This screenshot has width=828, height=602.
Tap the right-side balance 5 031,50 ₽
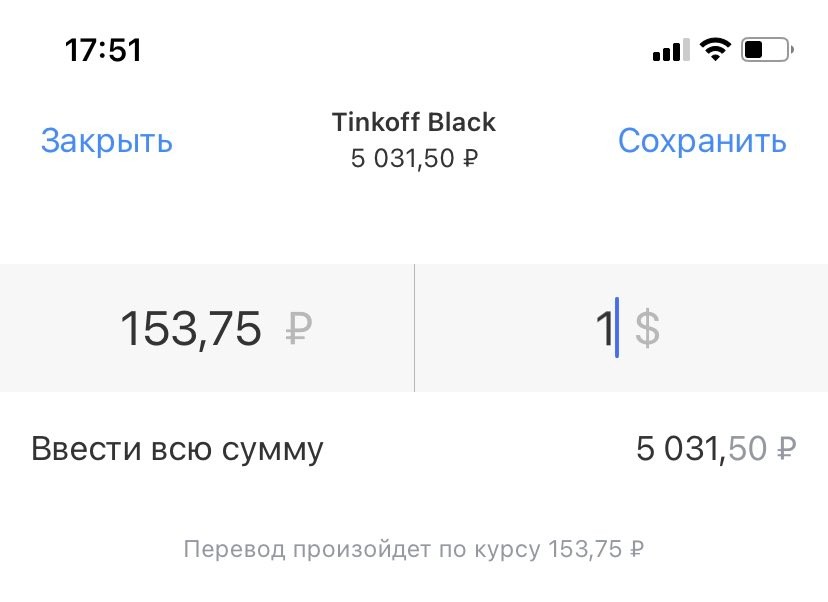717,449
